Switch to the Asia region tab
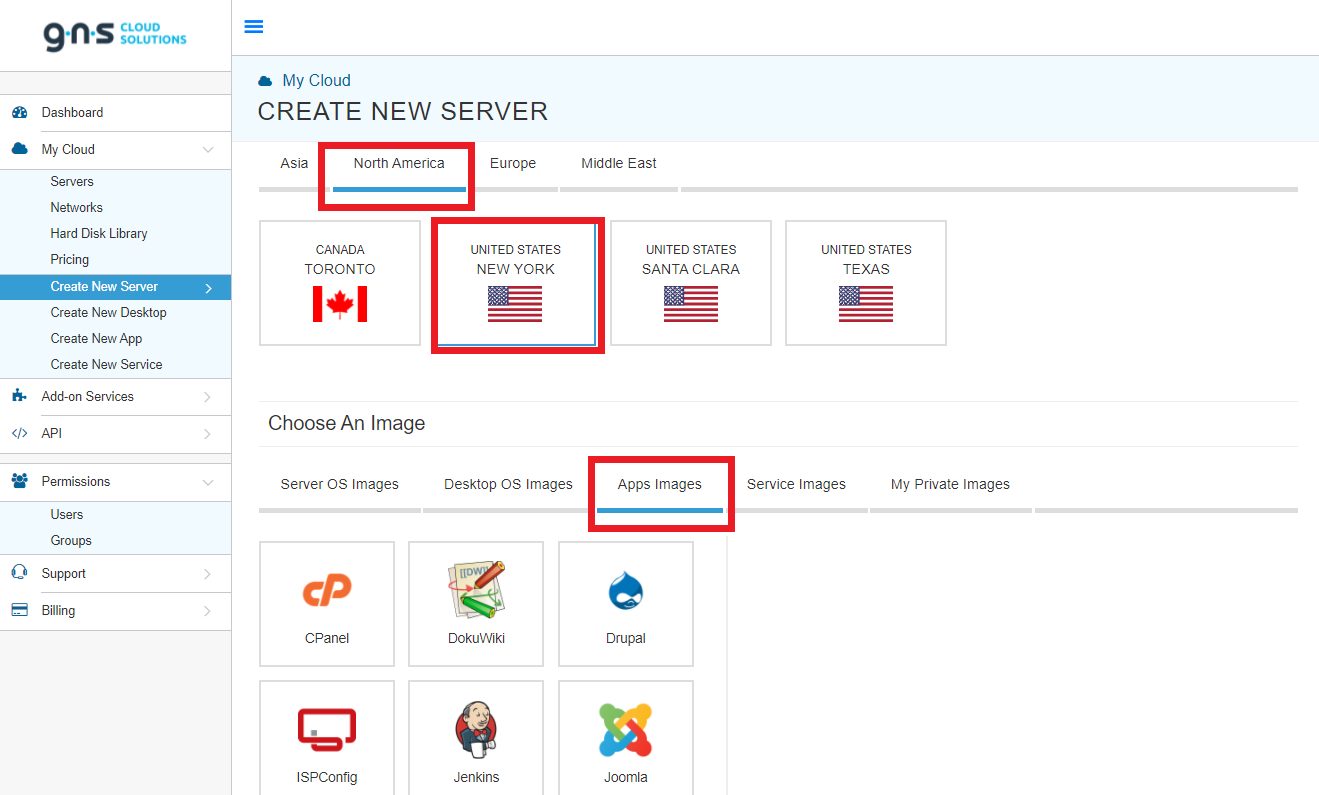 click(294, 163)
